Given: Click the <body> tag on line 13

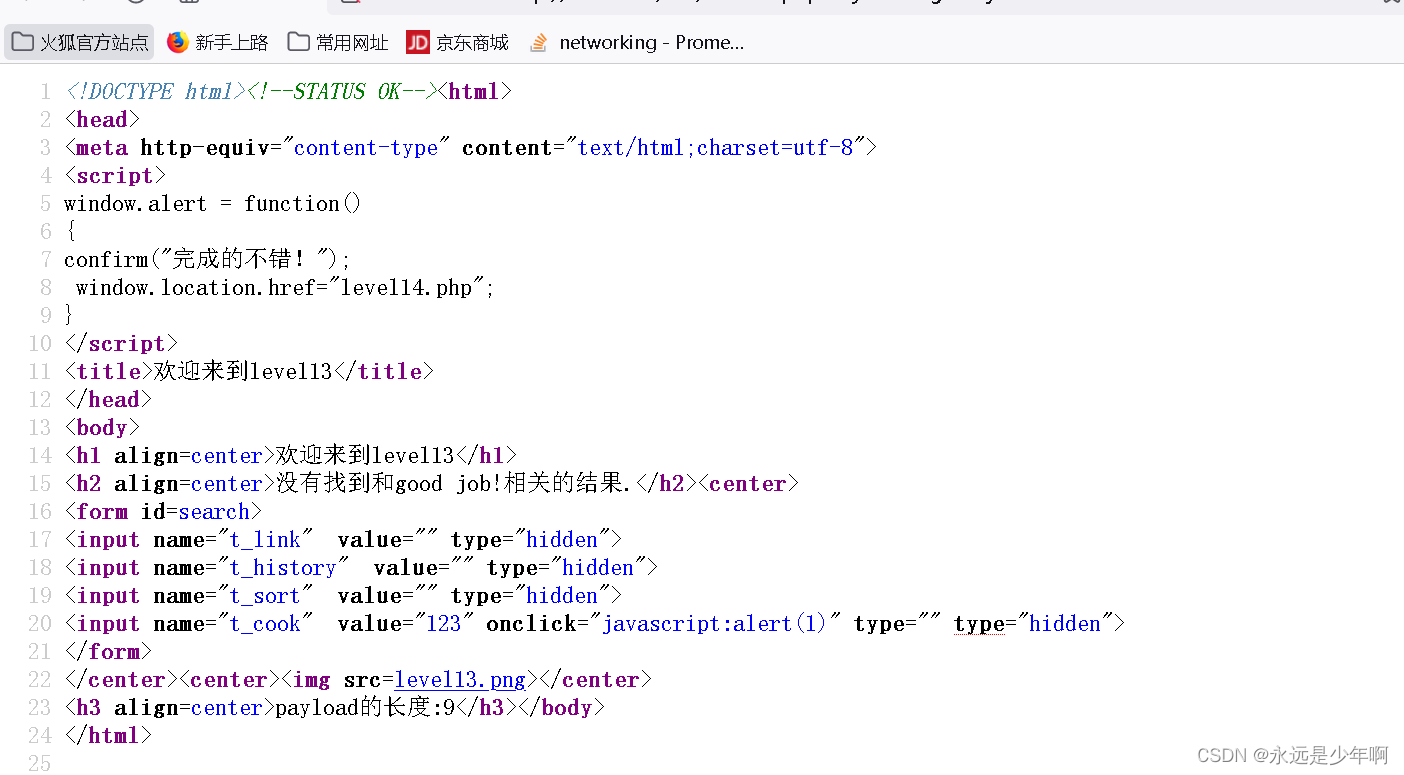Looking at the screenshot, I should (102, 428).
